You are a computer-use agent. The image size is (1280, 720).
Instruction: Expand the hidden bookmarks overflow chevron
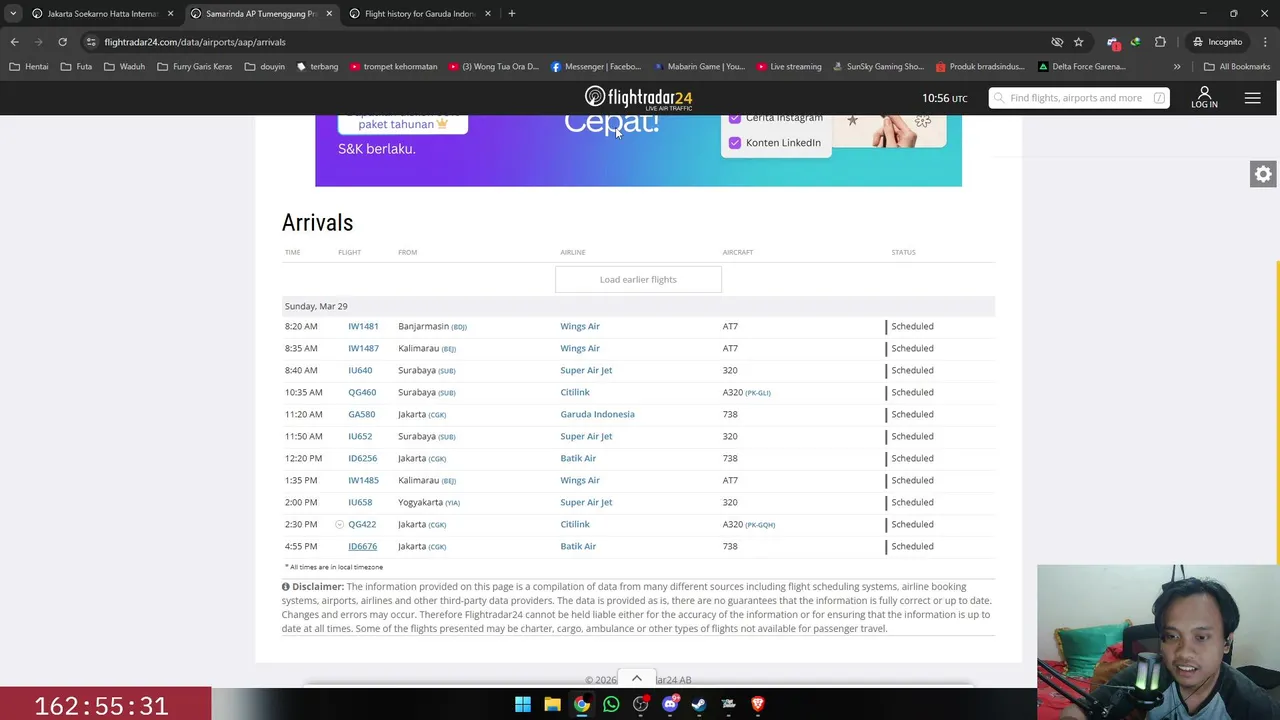(x=1177, y=67)
